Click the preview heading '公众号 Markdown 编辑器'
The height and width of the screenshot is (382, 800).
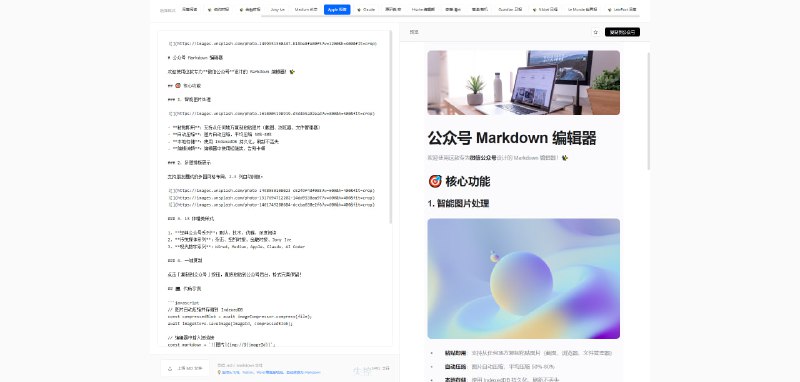coord(512,138)
